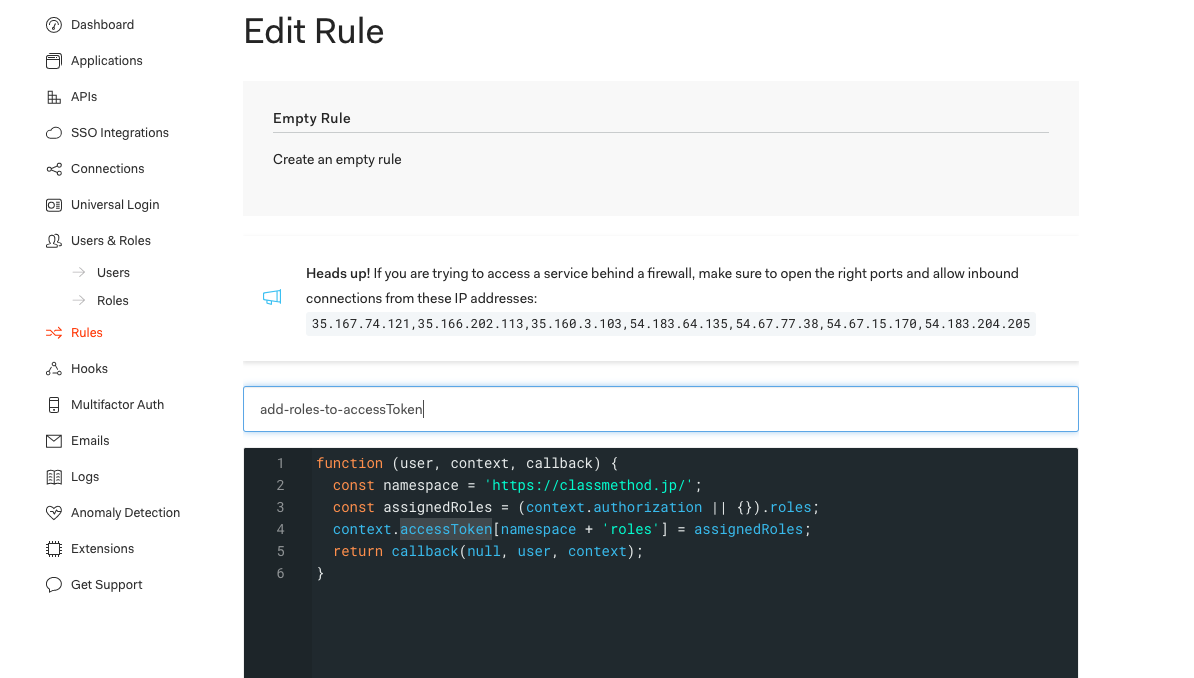Image resolution: width=1194 pixels, height=678 pixels.
Task: Click the Extensions chip icon
Action: pos(53,548)
